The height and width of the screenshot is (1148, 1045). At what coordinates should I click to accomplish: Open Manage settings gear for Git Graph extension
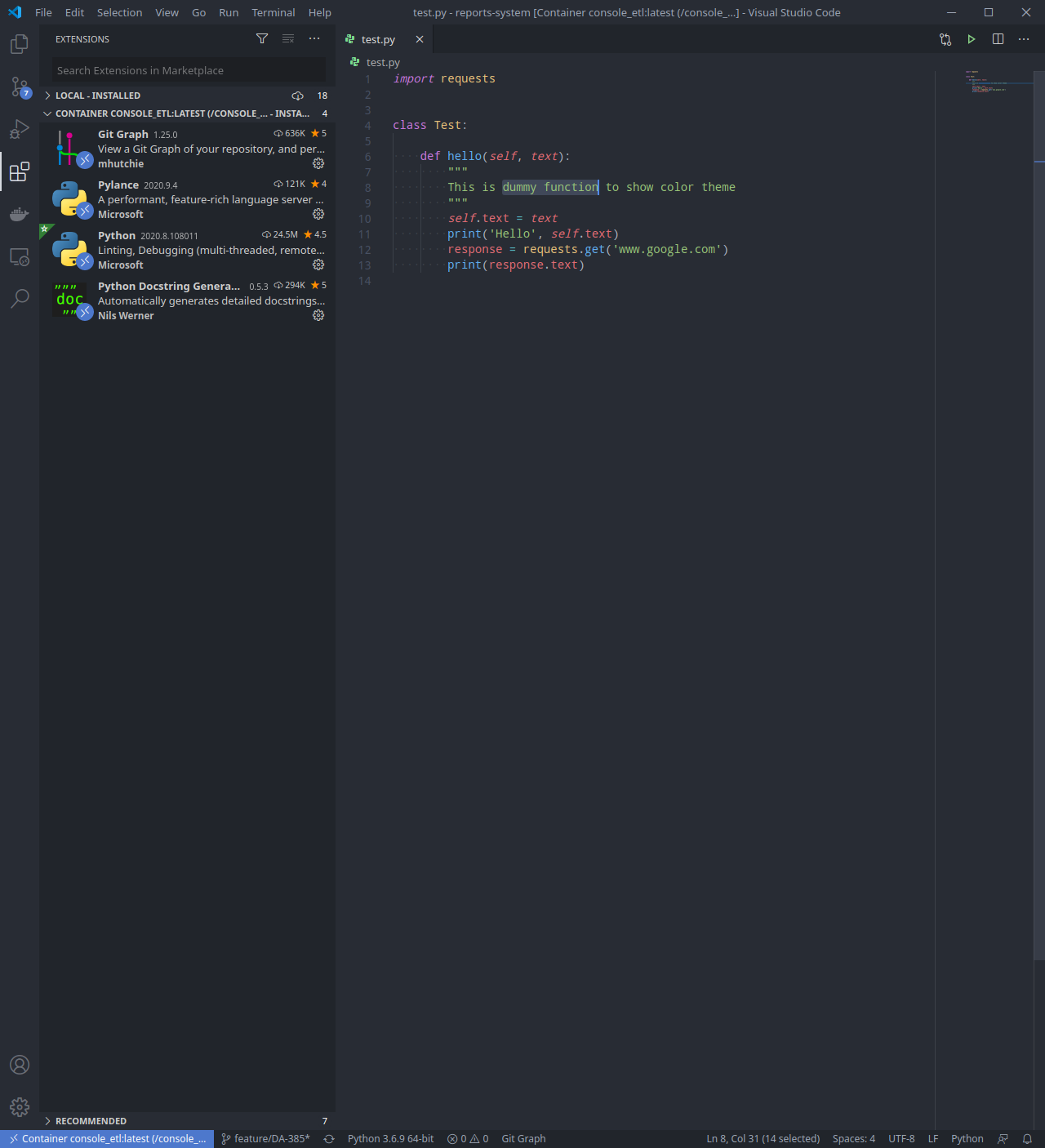[x=318, y=163]
